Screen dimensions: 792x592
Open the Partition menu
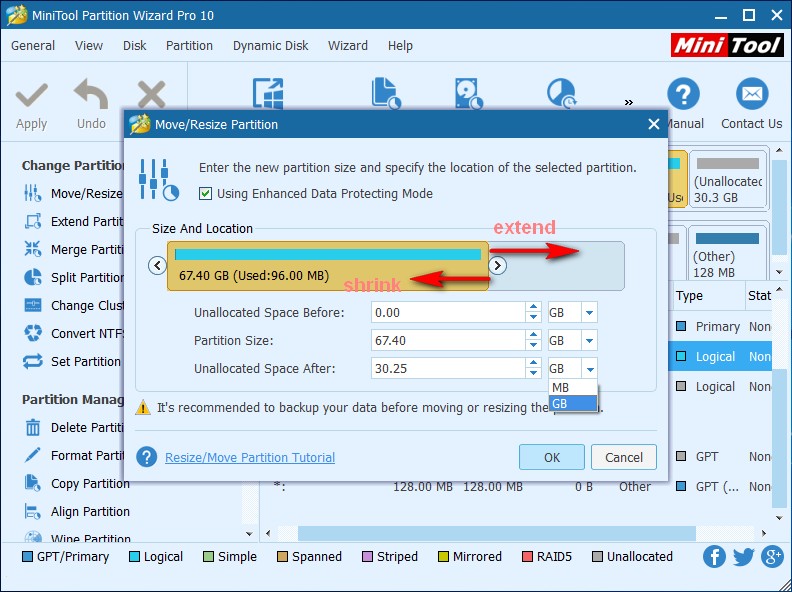189,45
